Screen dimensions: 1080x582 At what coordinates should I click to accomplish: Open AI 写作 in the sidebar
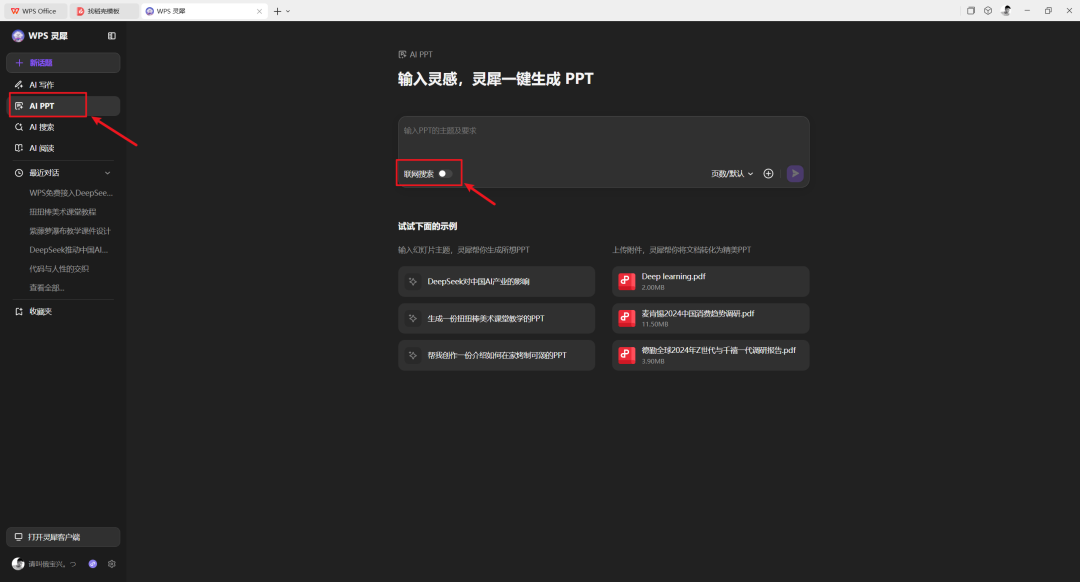pos(63,85)
